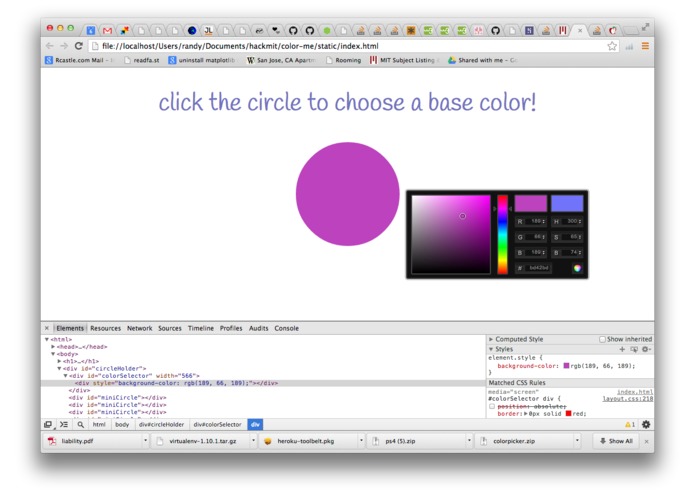Image resolution: width=695 pixels, height=494 pixels.
Task: Open the Audits panel
Action: pyautogui.click(x=258, y=328)
